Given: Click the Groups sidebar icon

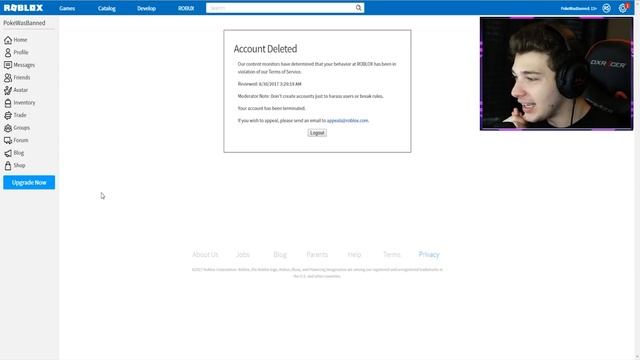Looking at the screenshot, I should pyautogui.click(x=8, y=128).
